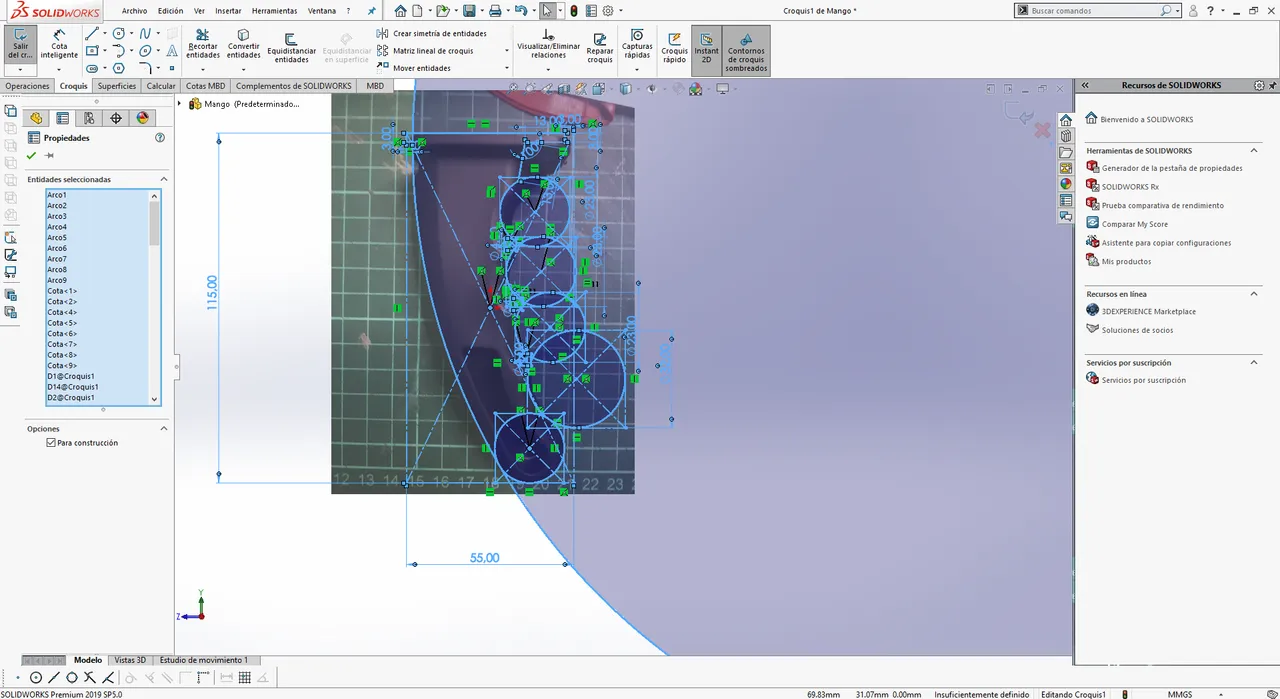This screenshot has width=1280, height=699.
Task: Switch to the Operaciones tab
Action: [27, 86]
